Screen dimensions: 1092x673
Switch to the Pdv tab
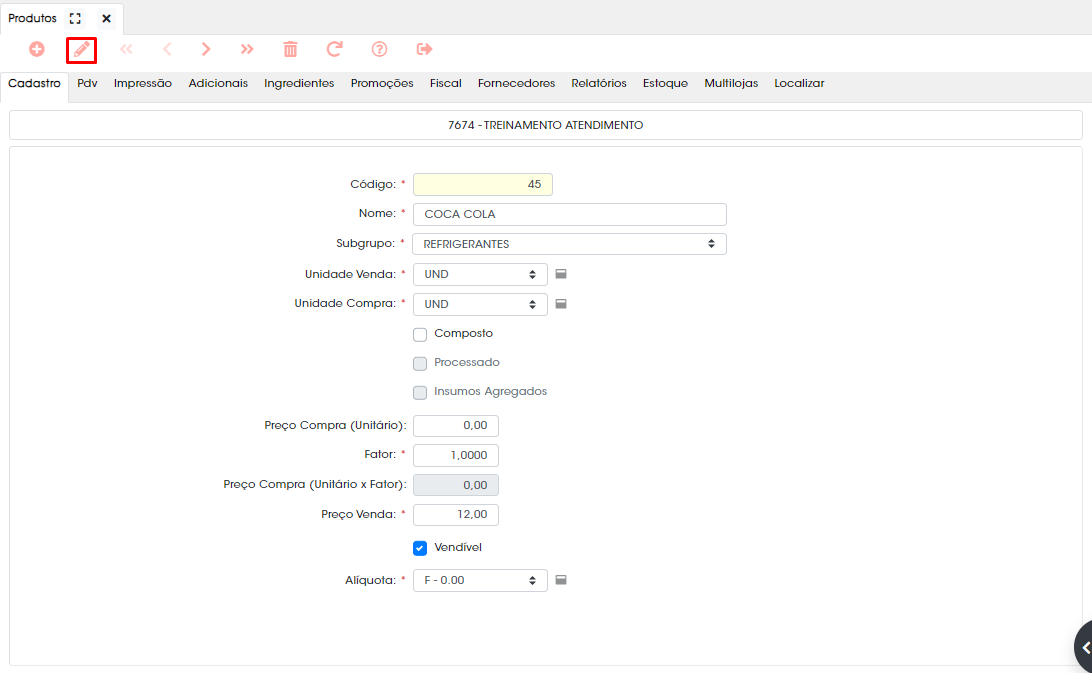pyautogui.click(x=87, y=84)
